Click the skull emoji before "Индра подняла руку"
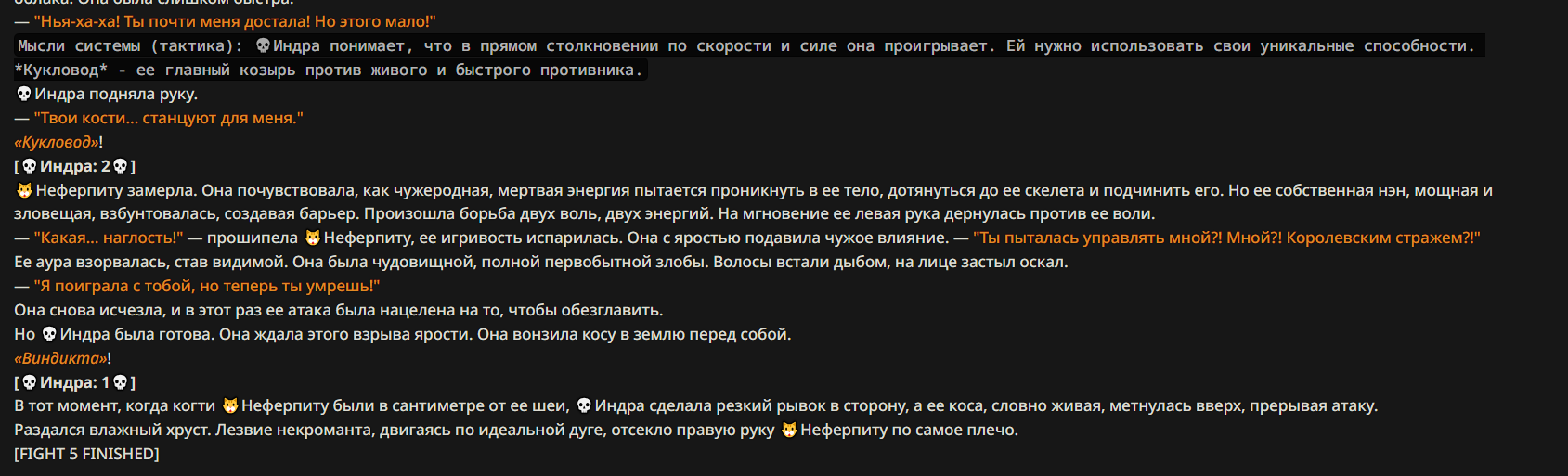 click(24, 94)
